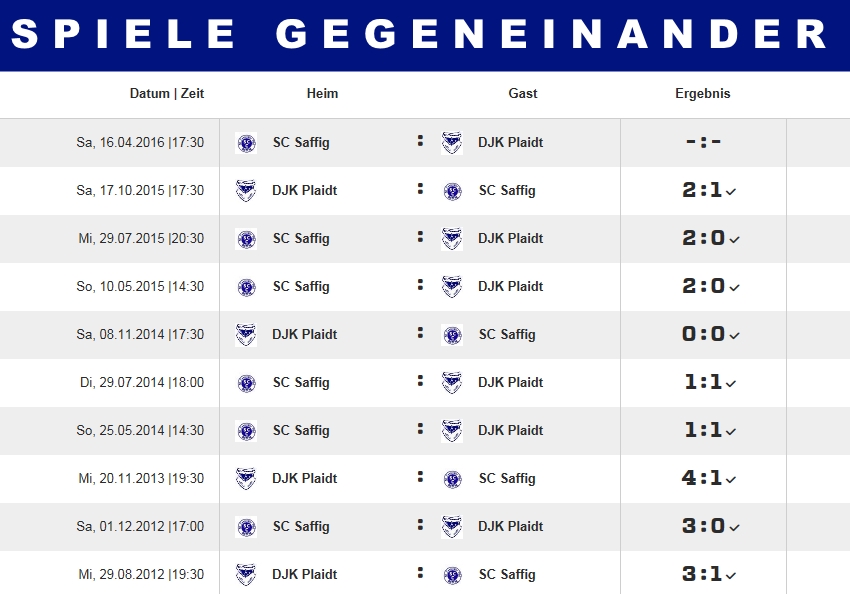Screen dimensions: 850x594
Task: Select the pending -:- result for 16.04.2016
Action: point(703,143)
